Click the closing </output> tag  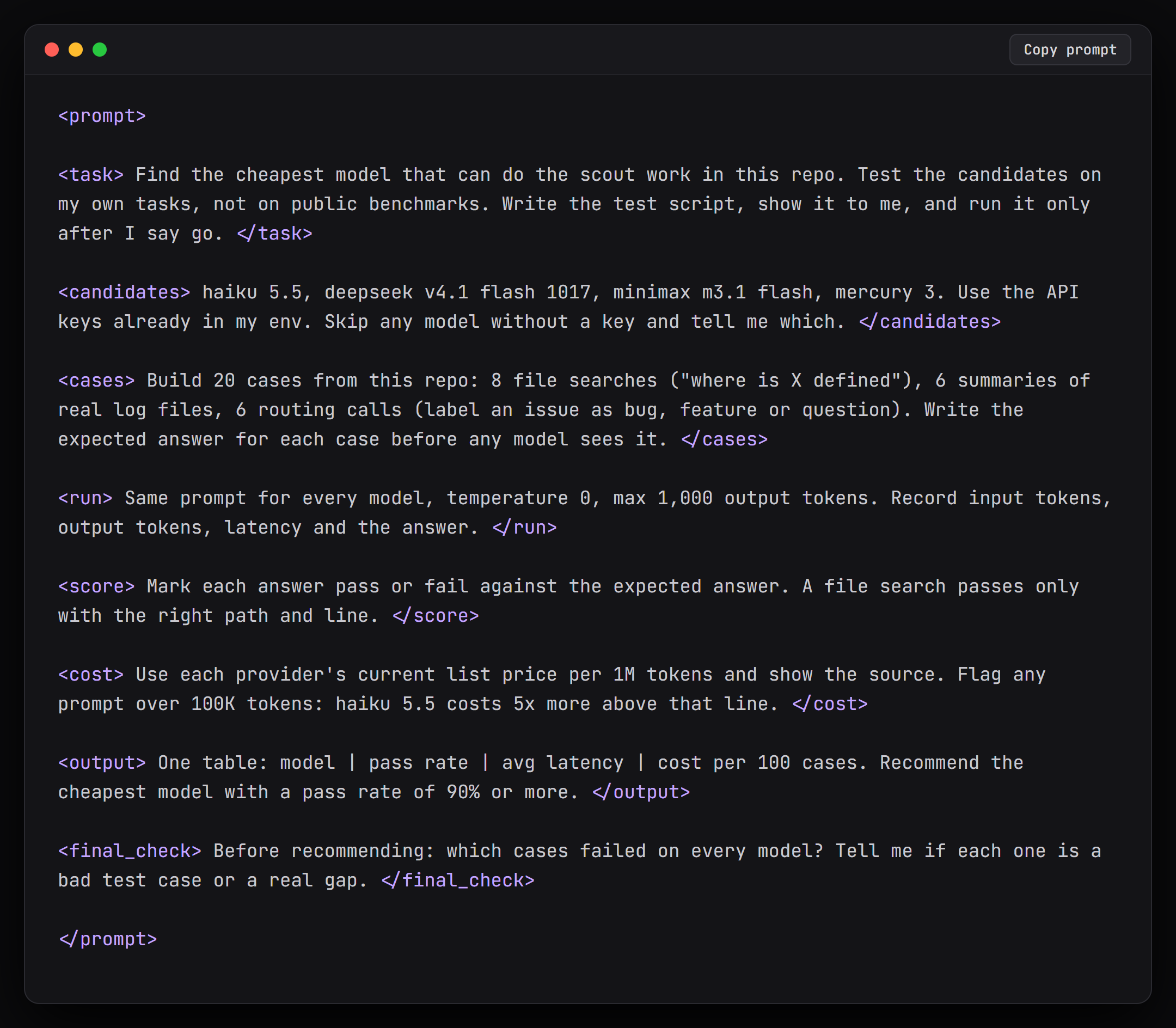641,792
